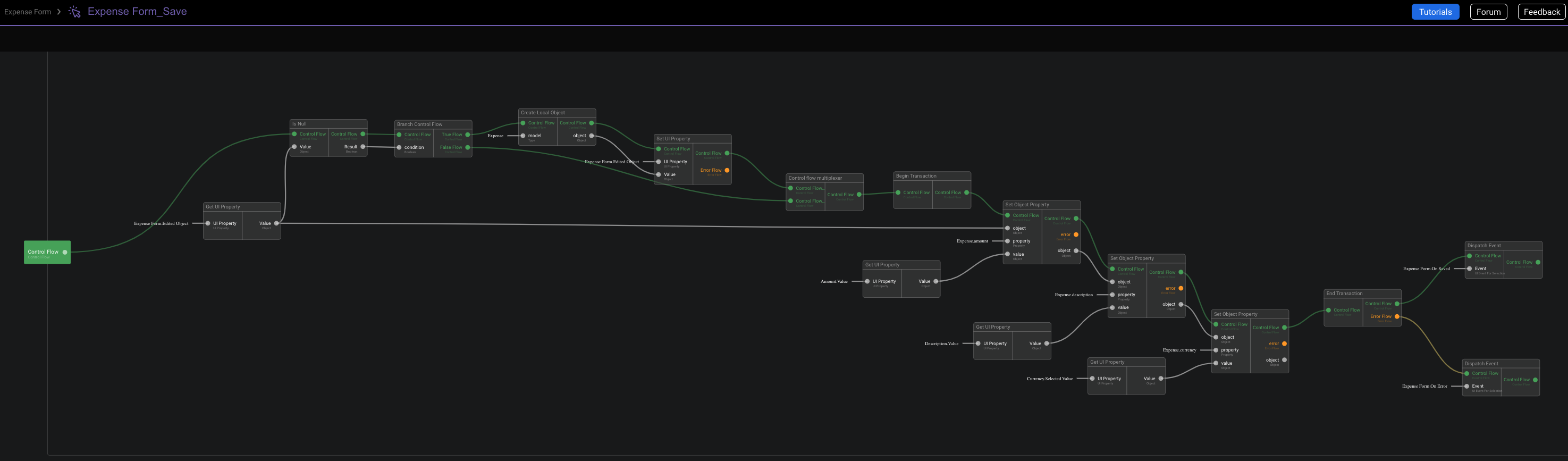Click the orange Error Flow port on End Transaction
The width and height of the screenshot is (1568, 461).
(1397, 317)
